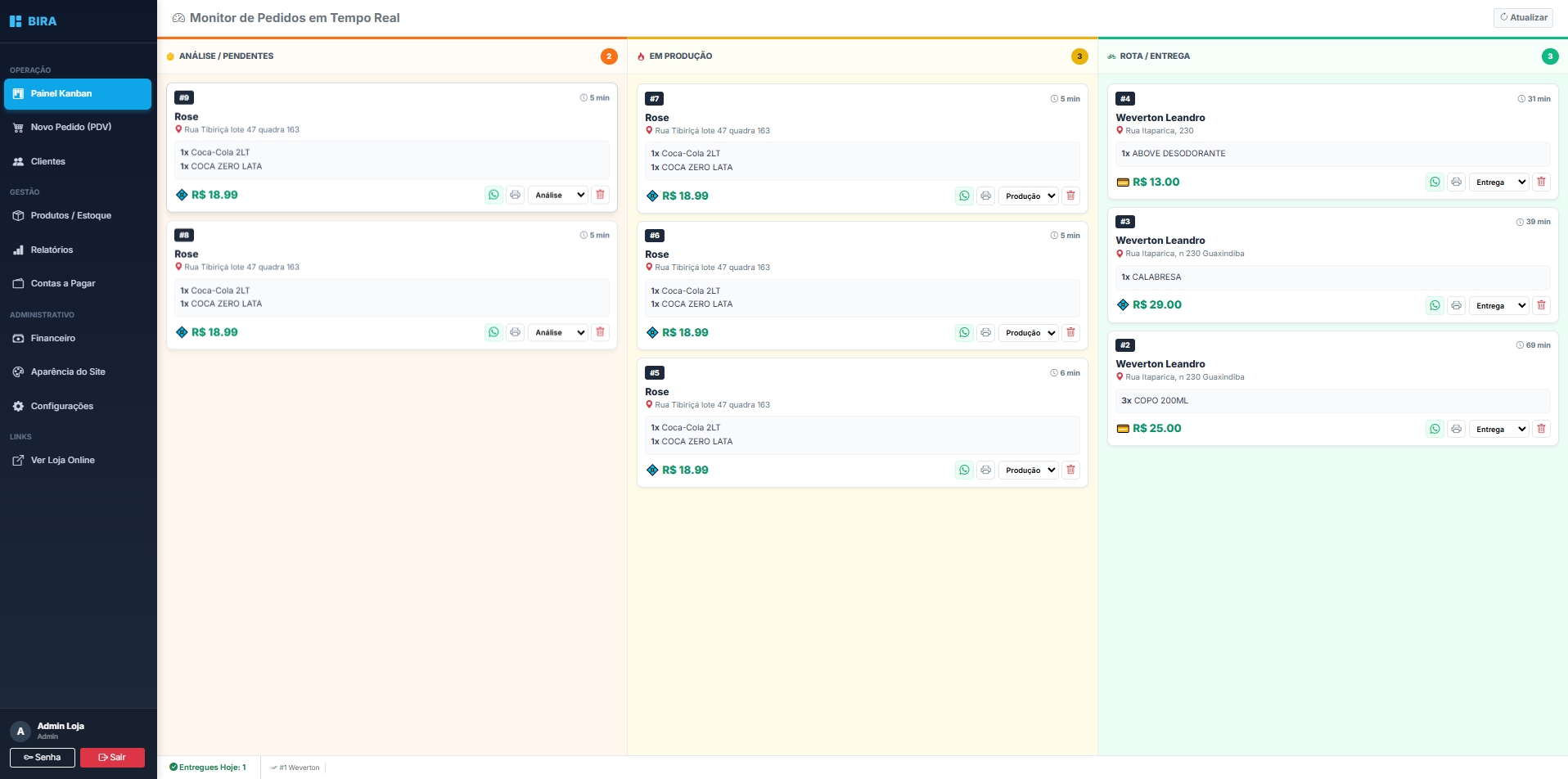Go to Produtos / Estoque section

click(x=70, y=215)
